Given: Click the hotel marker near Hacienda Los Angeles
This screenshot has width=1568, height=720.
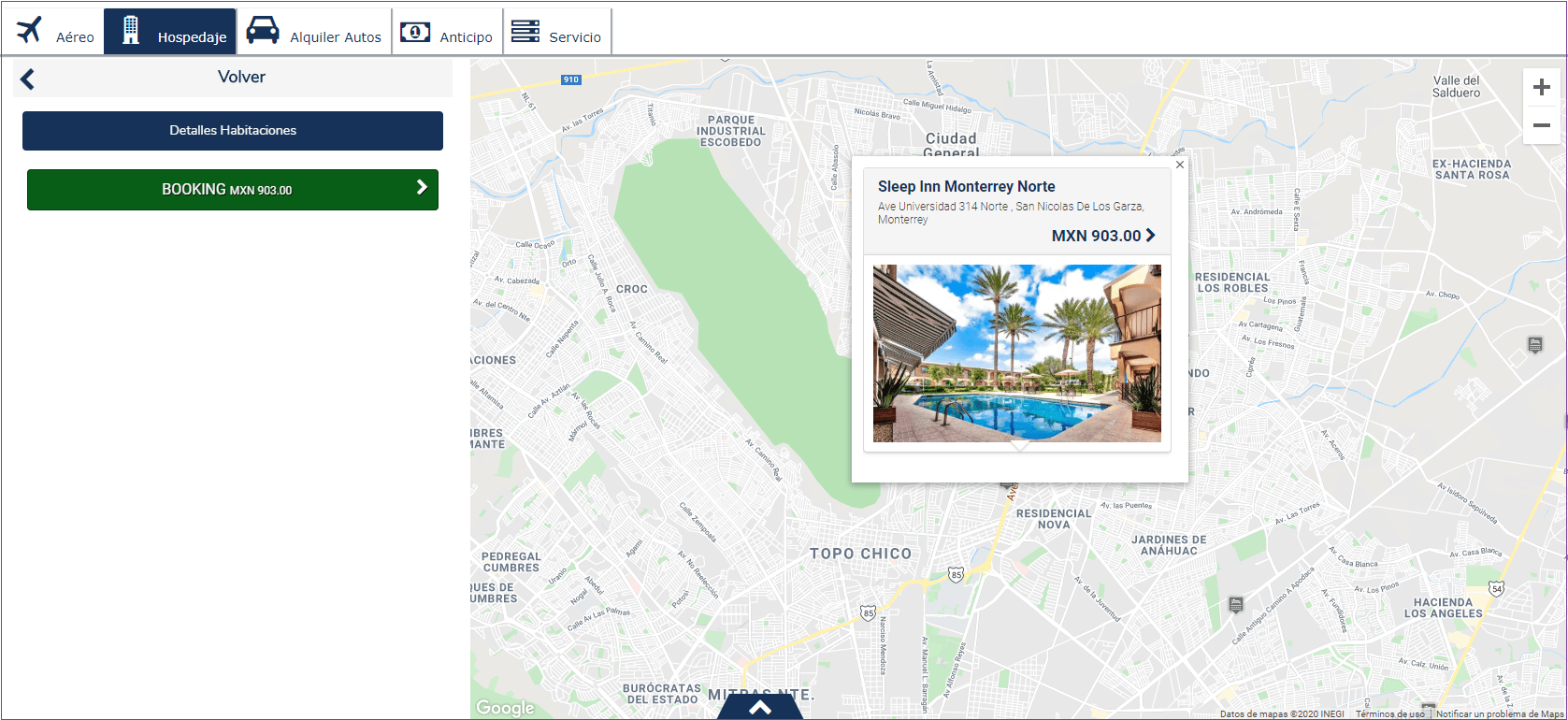Looking at the screenshot, I should pos(1236,605).
